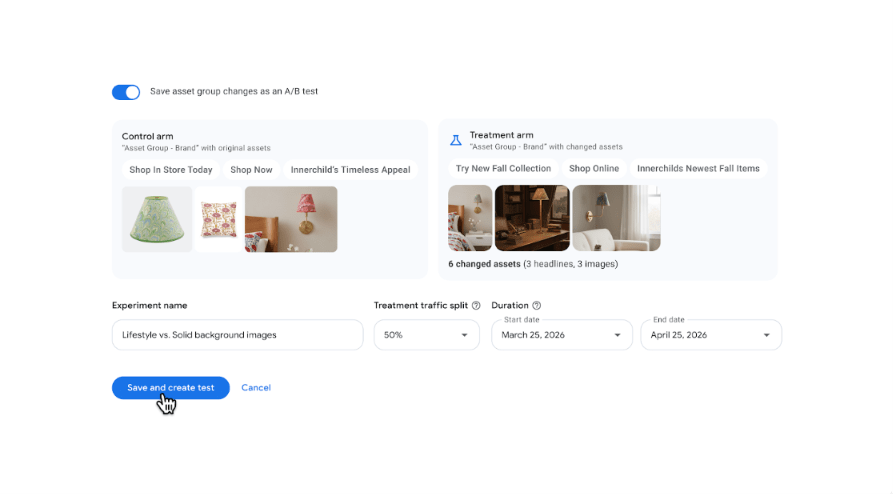Open the End date April 25, 2026 dropdown
893x494 pixels.
(x=711, y=335)
